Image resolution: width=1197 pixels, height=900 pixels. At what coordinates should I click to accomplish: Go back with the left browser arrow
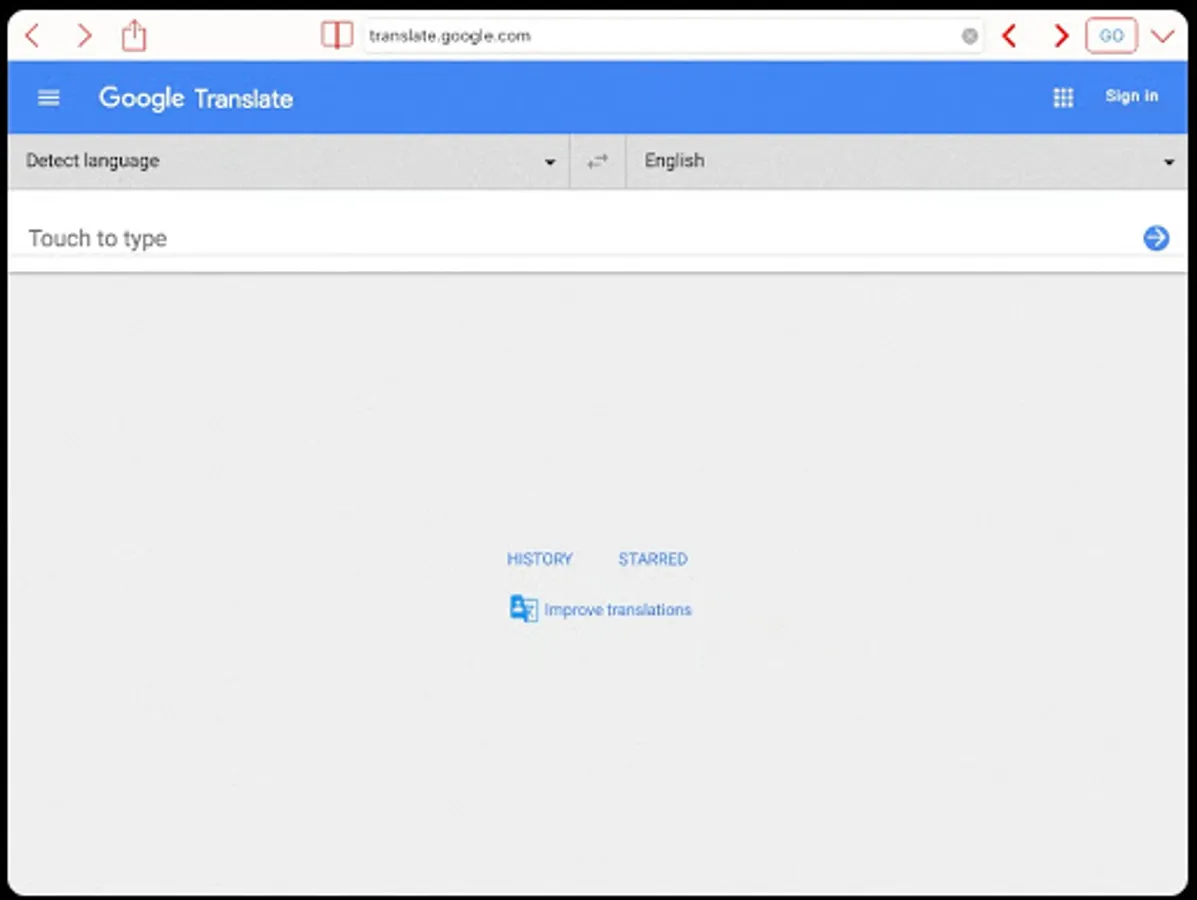tap(32, 35)
